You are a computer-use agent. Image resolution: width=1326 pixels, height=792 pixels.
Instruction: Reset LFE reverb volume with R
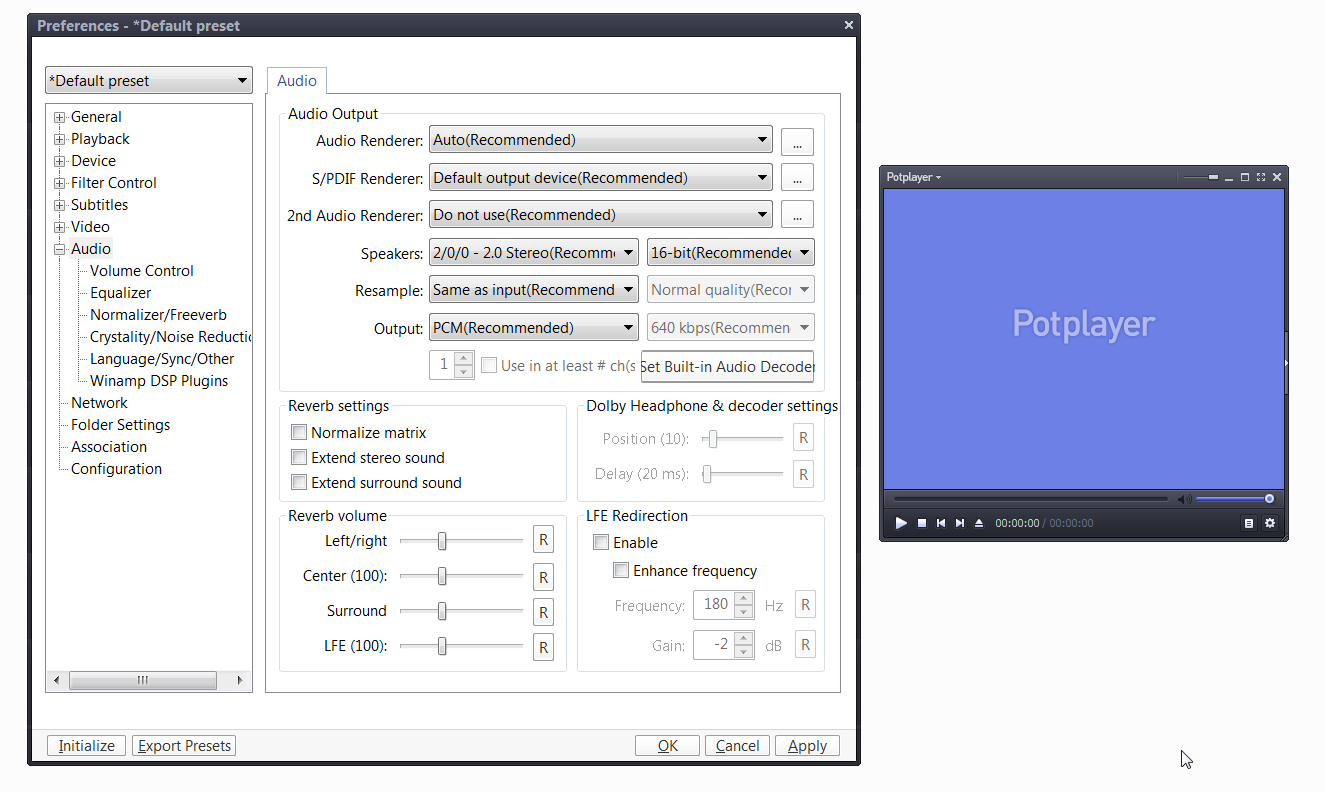coord(543,647)
